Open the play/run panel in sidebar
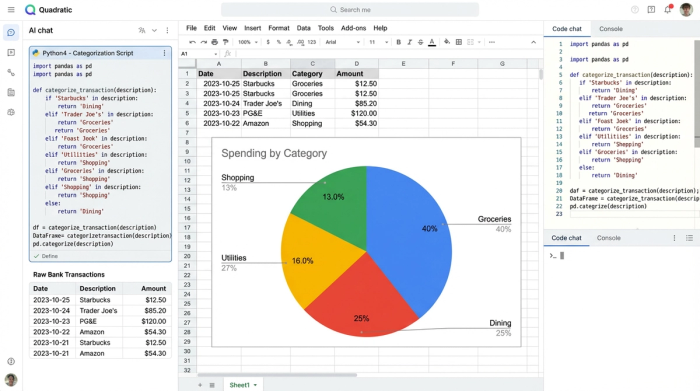 [11, 53]
